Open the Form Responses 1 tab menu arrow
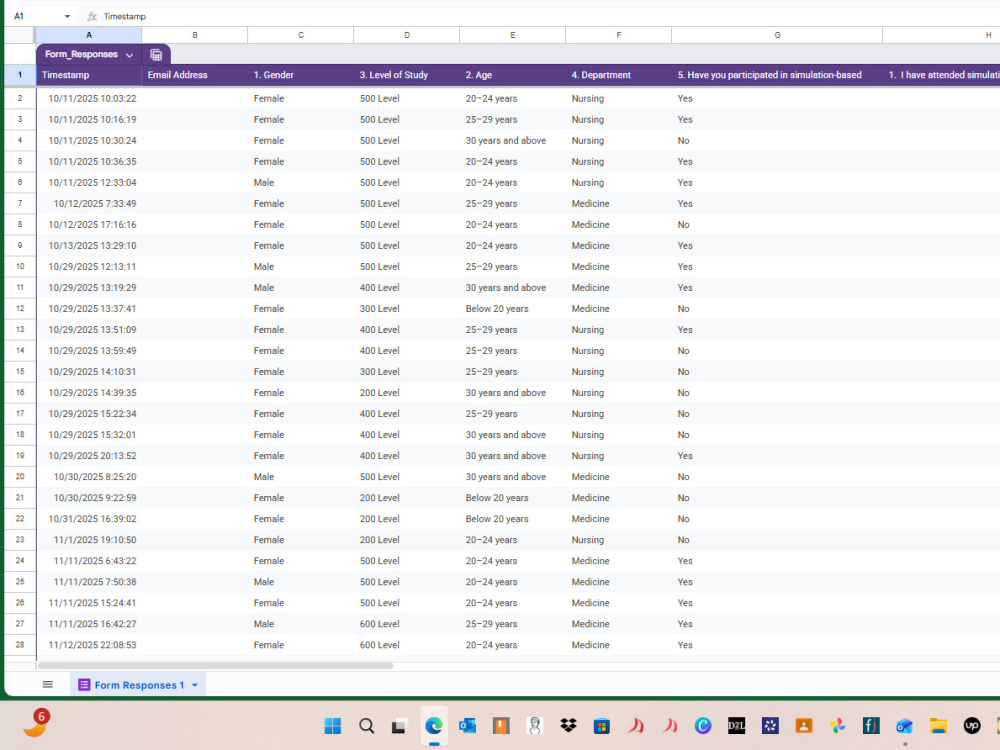Screen dimensions: 1000x750 (195, 685)
